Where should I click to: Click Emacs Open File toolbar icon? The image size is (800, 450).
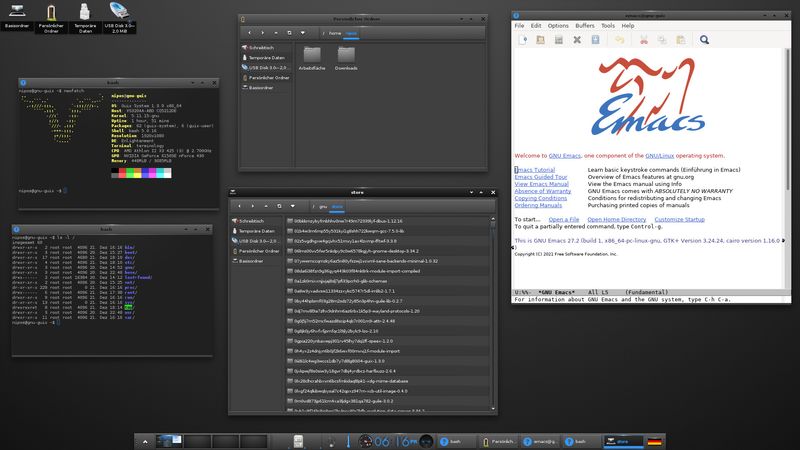540,40
